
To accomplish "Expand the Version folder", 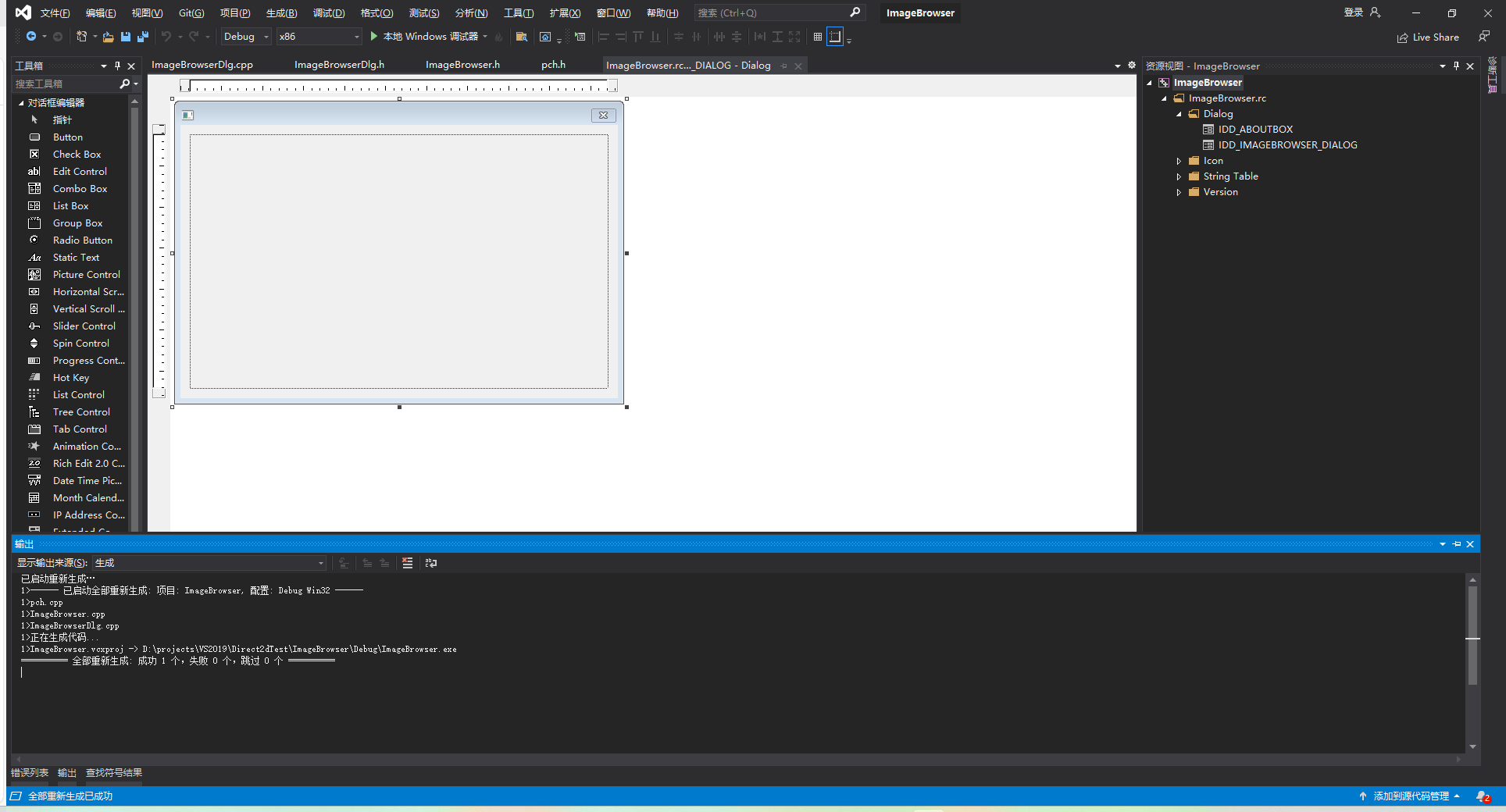I will [1179, 192].
